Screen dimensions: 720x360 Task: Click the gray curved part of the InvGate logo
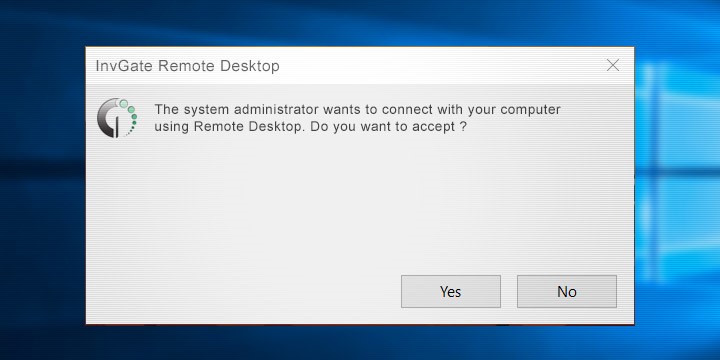(107, 118)
